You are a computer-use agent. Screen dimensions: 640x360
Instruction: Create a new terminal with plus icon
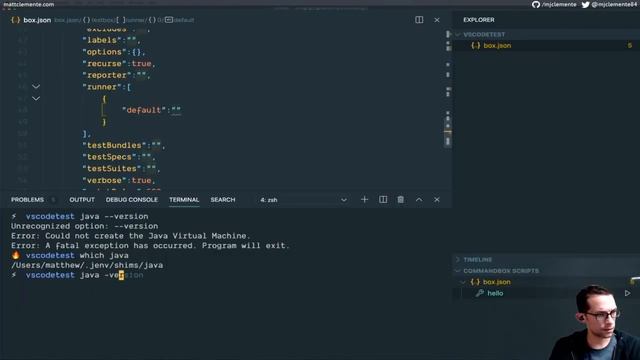coord(364,200)
